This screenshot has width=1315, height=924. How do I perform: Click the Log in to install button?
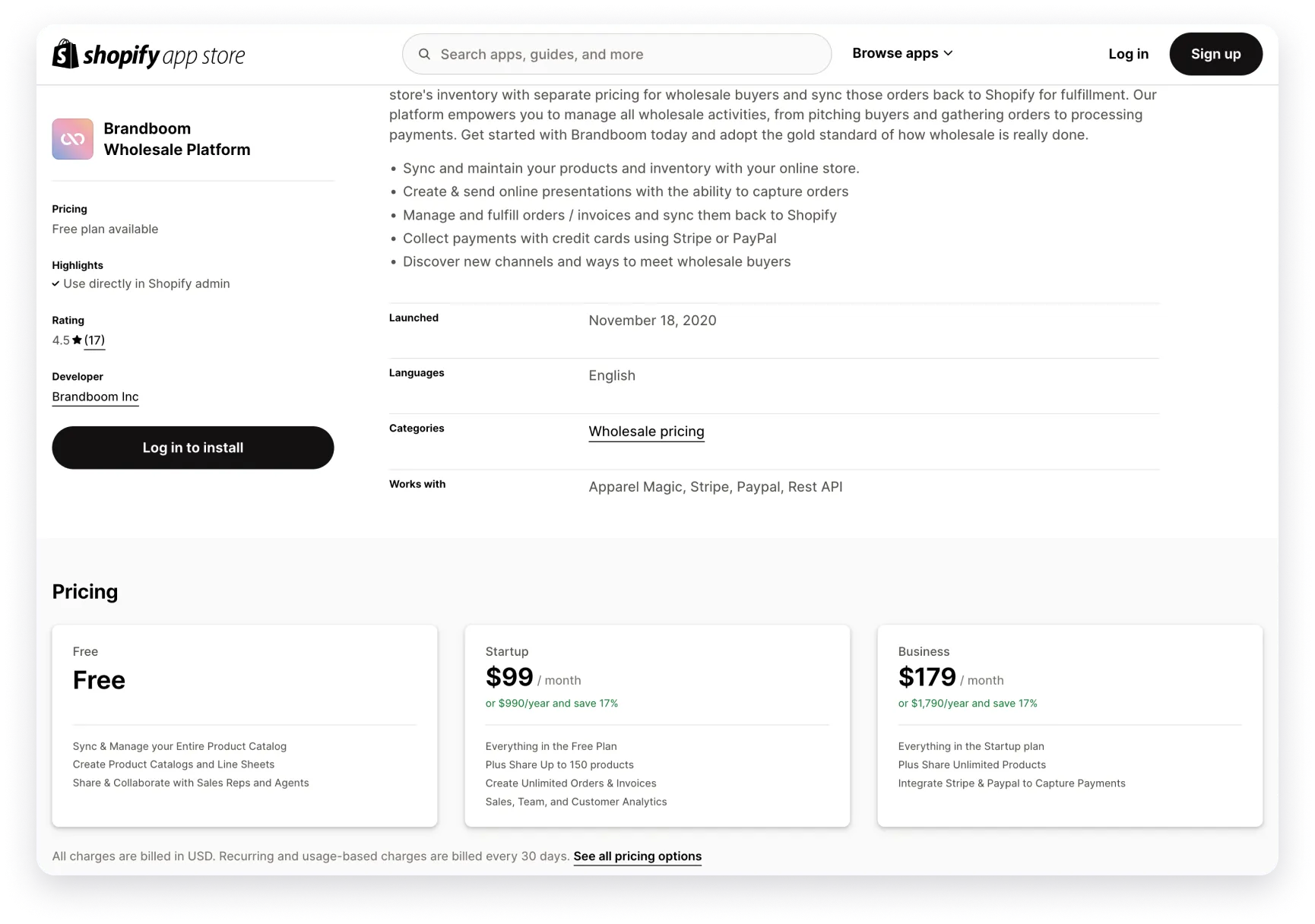click(192, 448)
